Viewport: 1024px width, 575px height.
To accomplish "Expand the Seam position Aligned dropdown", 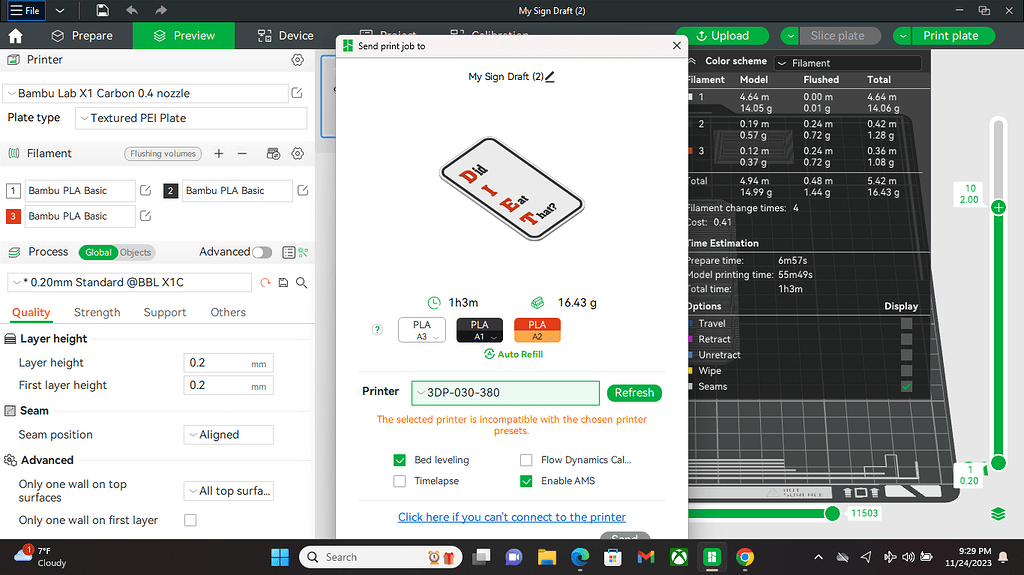I will tap(228, 435).
